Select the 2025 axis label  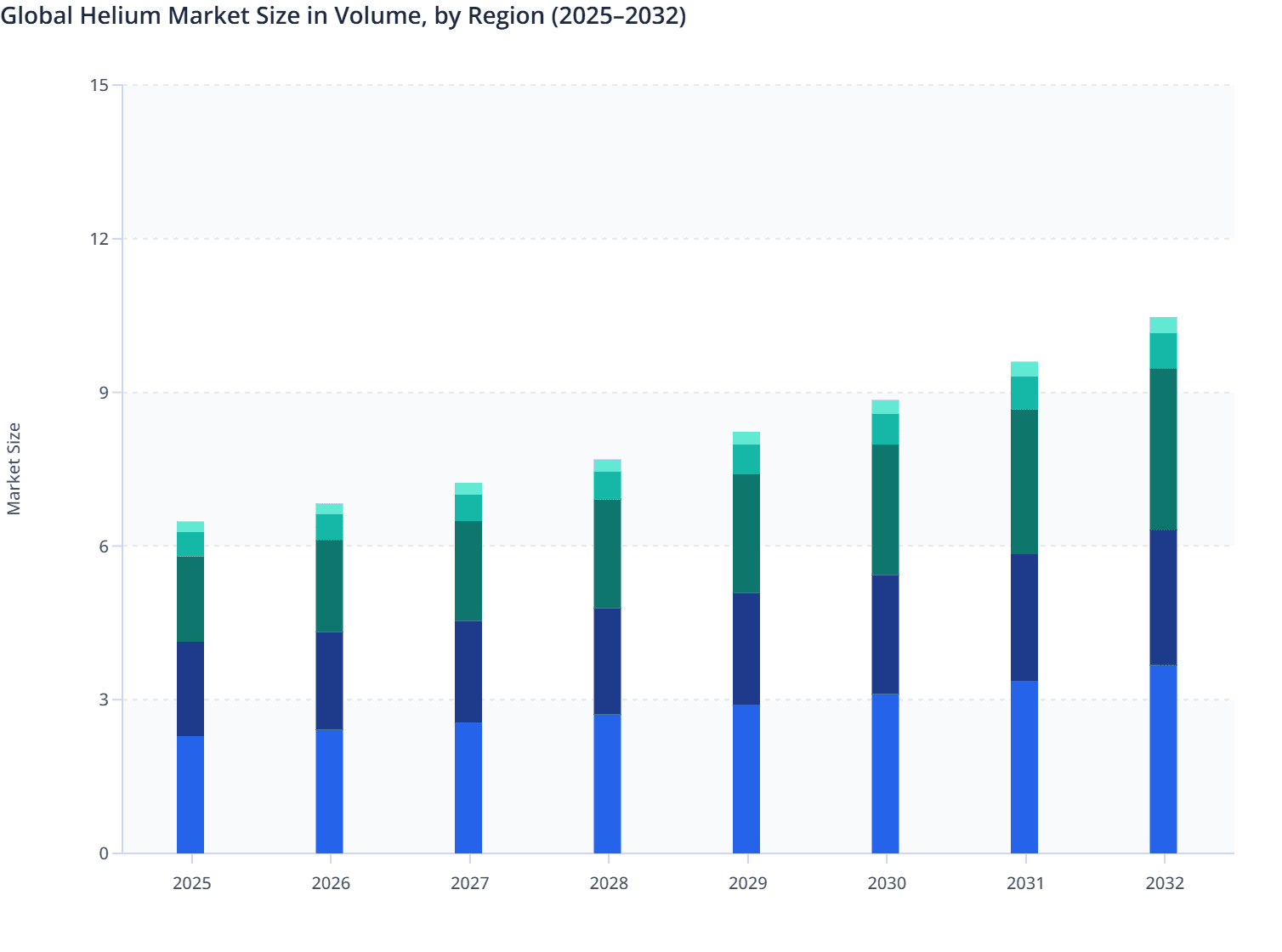pos(191,884)
